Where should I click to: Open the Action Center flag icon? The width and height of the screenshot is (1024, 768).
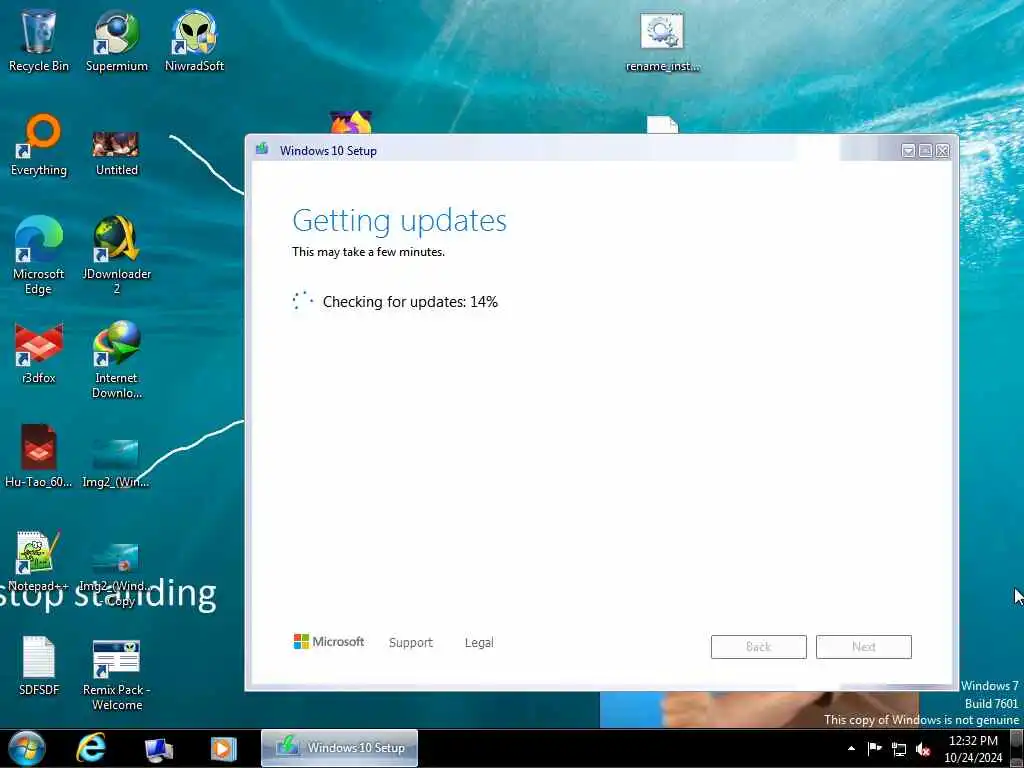(x=874, y=748)
